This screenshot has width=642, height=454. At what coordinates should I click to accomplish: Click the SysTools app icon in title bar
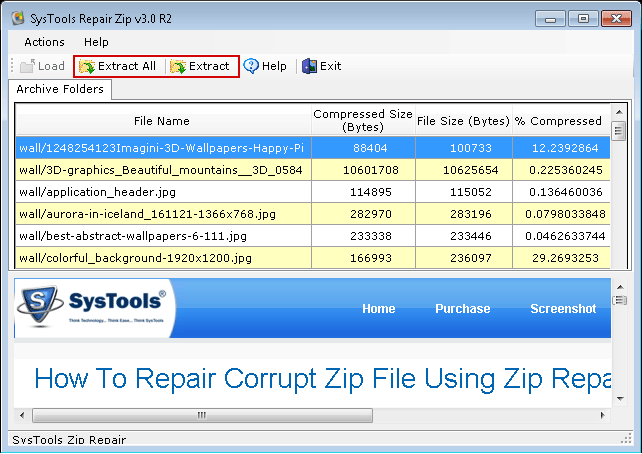(18, 18)
